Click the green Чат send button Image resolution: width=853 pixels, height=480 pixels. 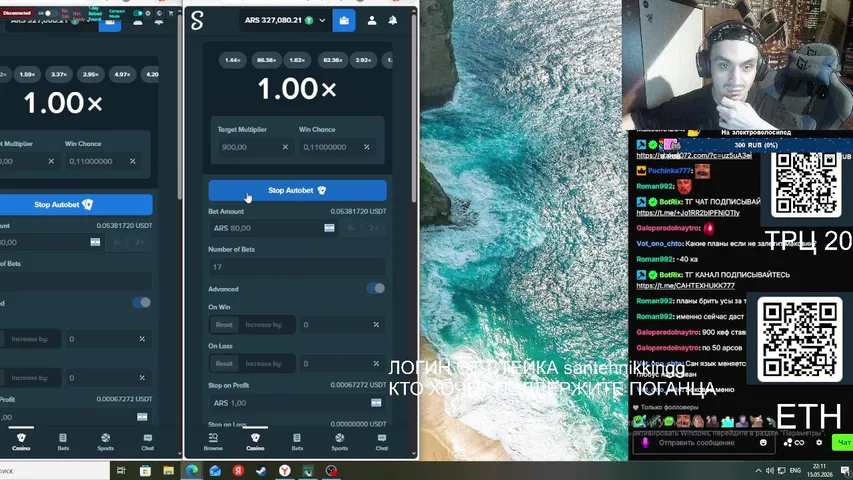[x=843, y=442]
